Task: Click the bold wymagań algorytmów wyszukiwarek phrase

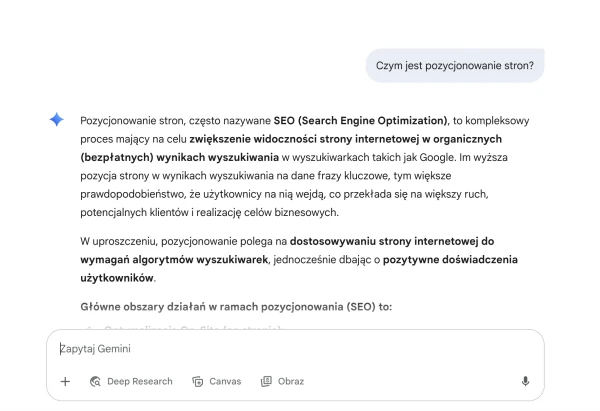Action: click(174, 260)
